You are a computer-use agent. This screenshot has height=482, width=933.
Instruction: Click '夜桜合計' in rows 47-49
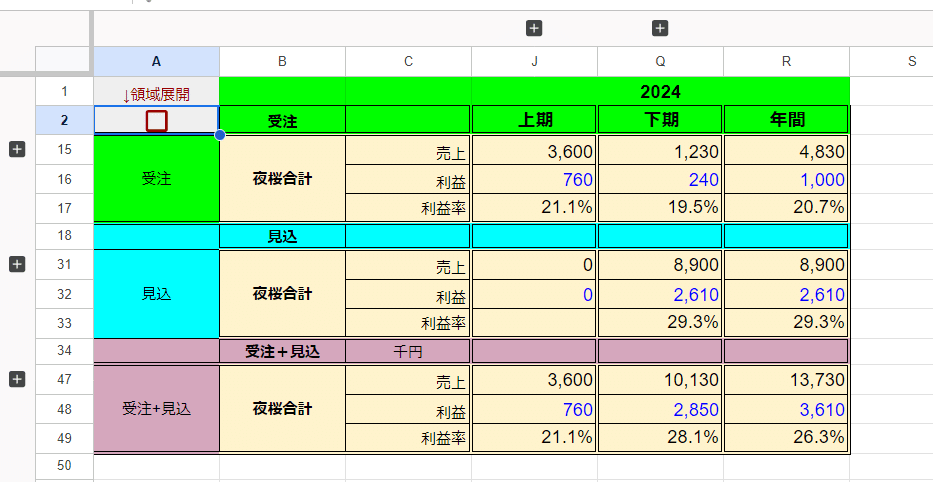tap(282, 409)
